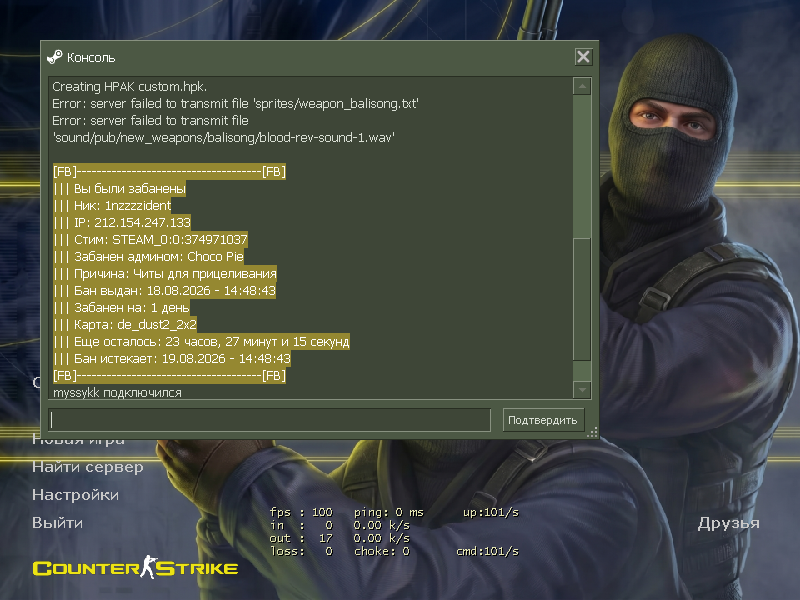Click the 'out : 17' readout

point(301,538)
